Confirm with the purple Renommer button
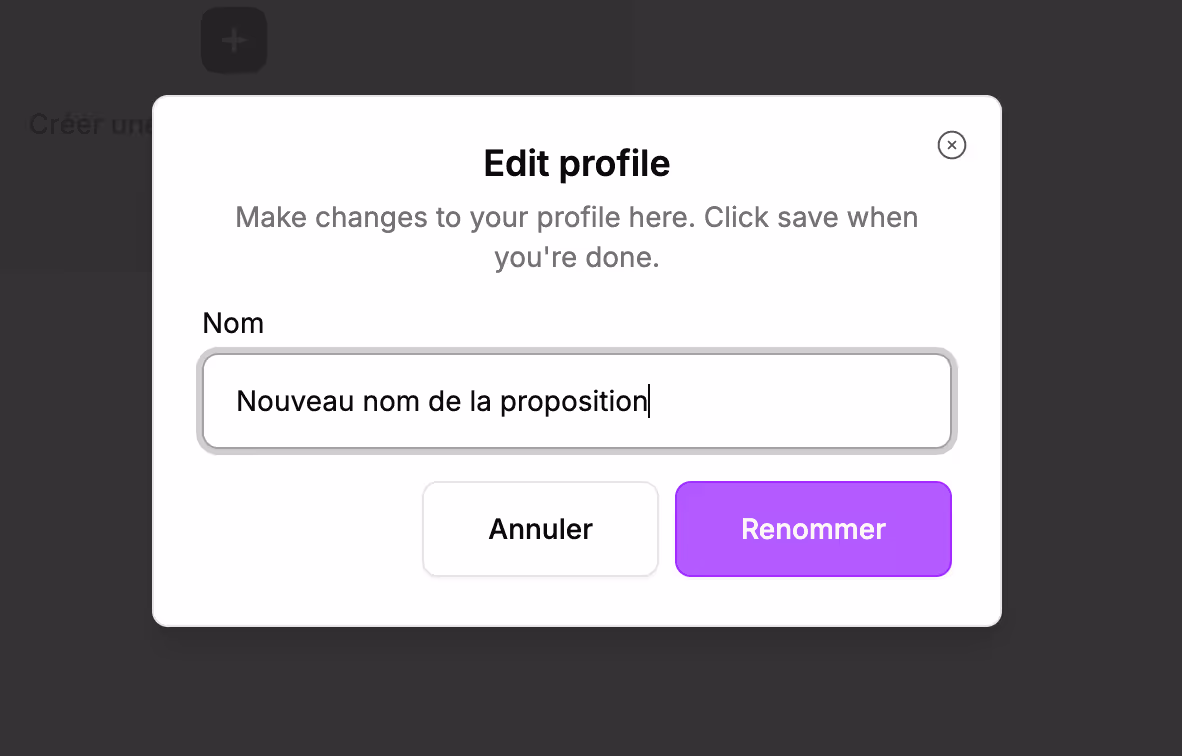The image size is (1182, 756). pyautogui.click(x=813, y=529)
